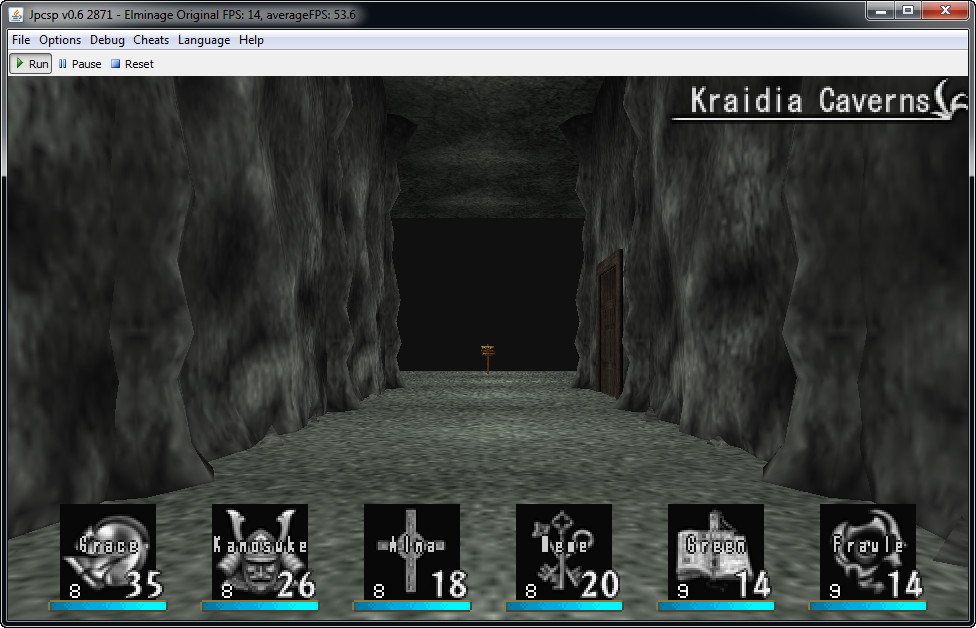Viewport: 976px width, 628px height.
Task: Close the Jpcsp window
Action: pyautogui.click(x=945, y=11)
